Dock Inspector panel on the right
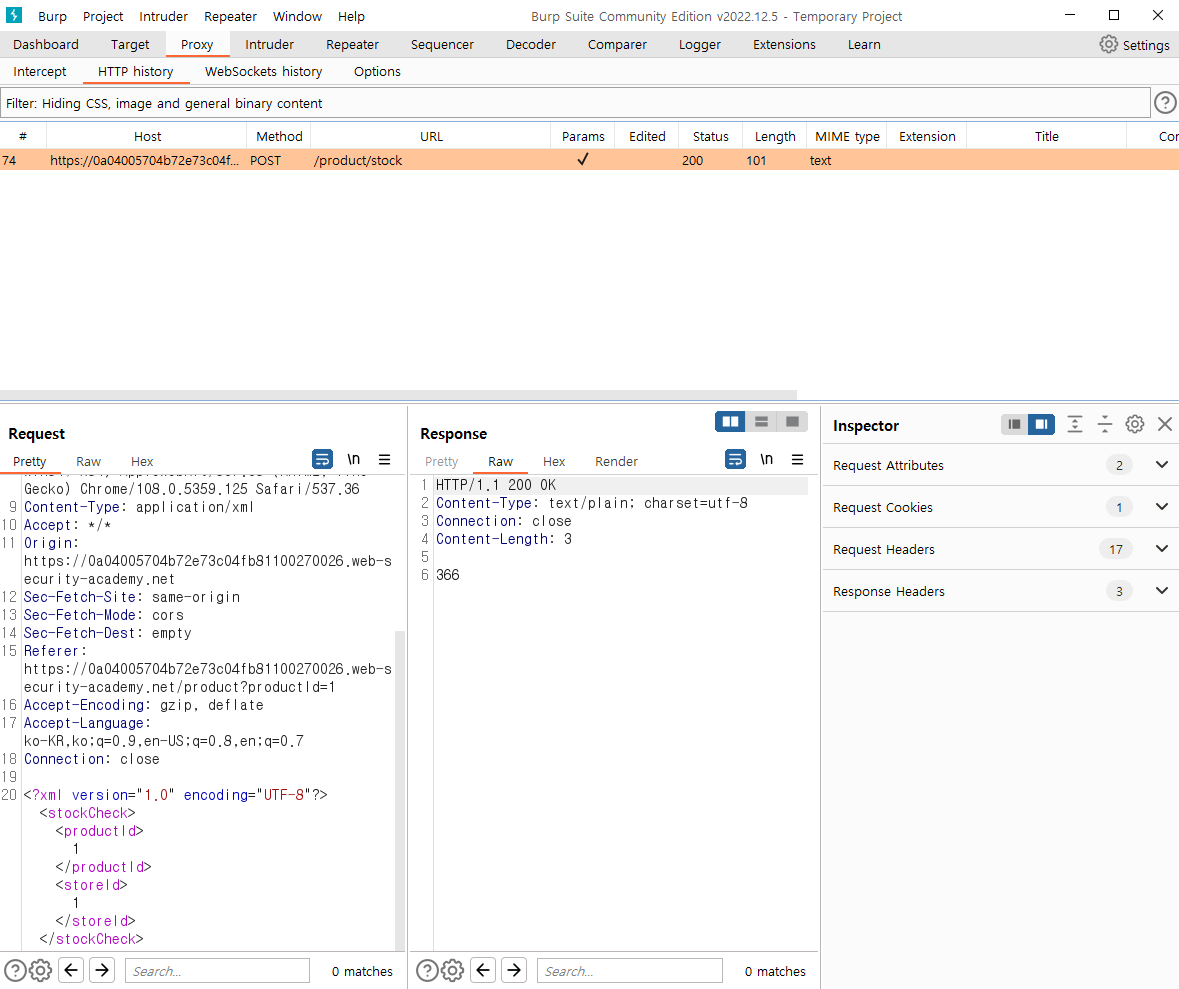The height and width of the screenshot is (989, 1179). [x=1041, y=424]
